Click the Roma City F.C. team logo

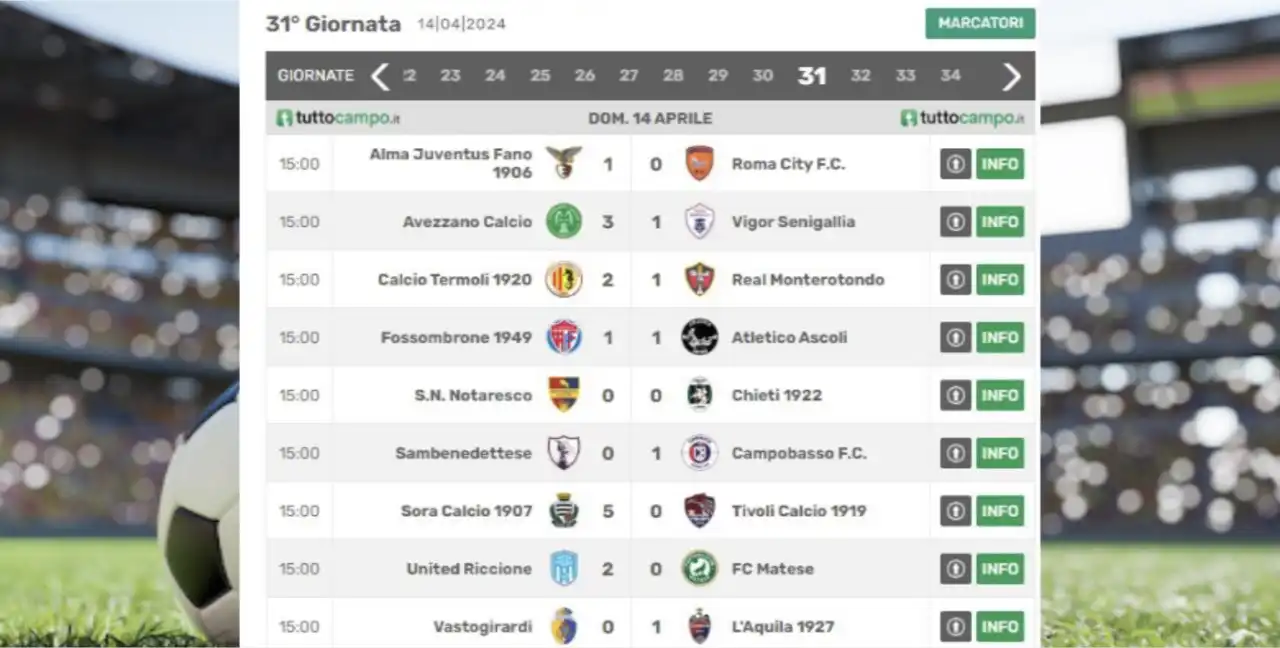pos(699,163)
